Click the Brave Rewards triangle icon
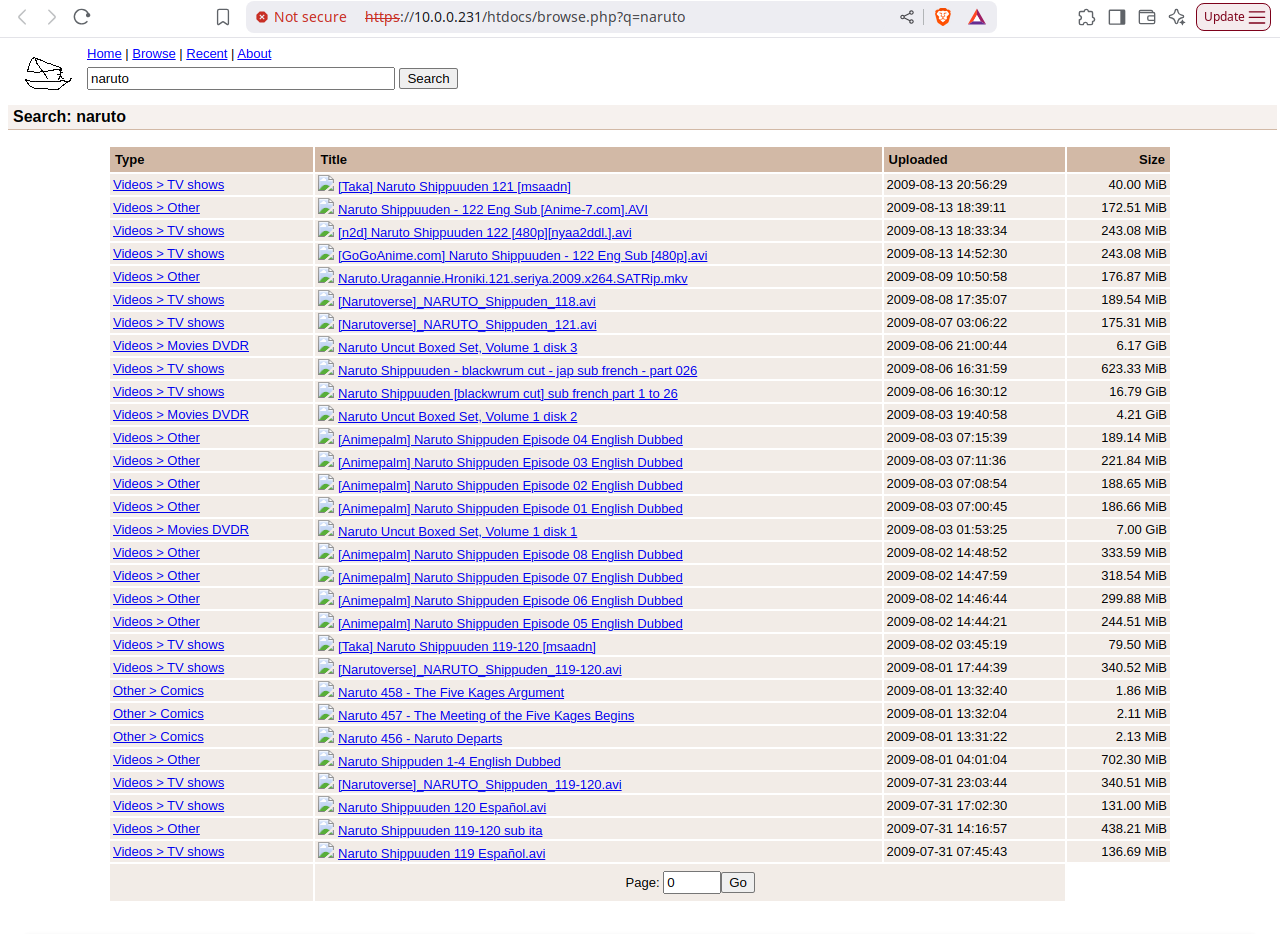The height and width of the screenshot is (934, 1280). (x=976, y=17)
